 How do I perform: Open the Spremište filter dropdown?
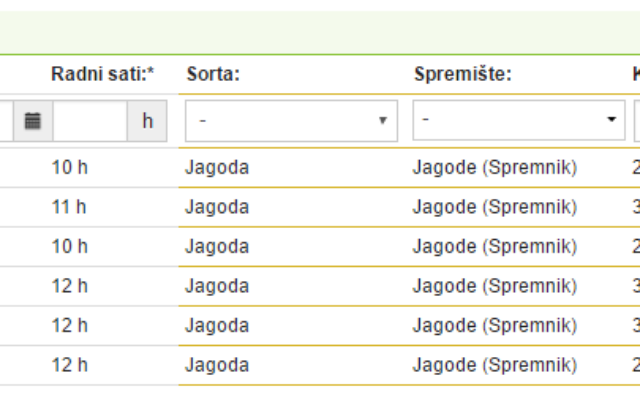pyautogui.click(x=519, y=120)
